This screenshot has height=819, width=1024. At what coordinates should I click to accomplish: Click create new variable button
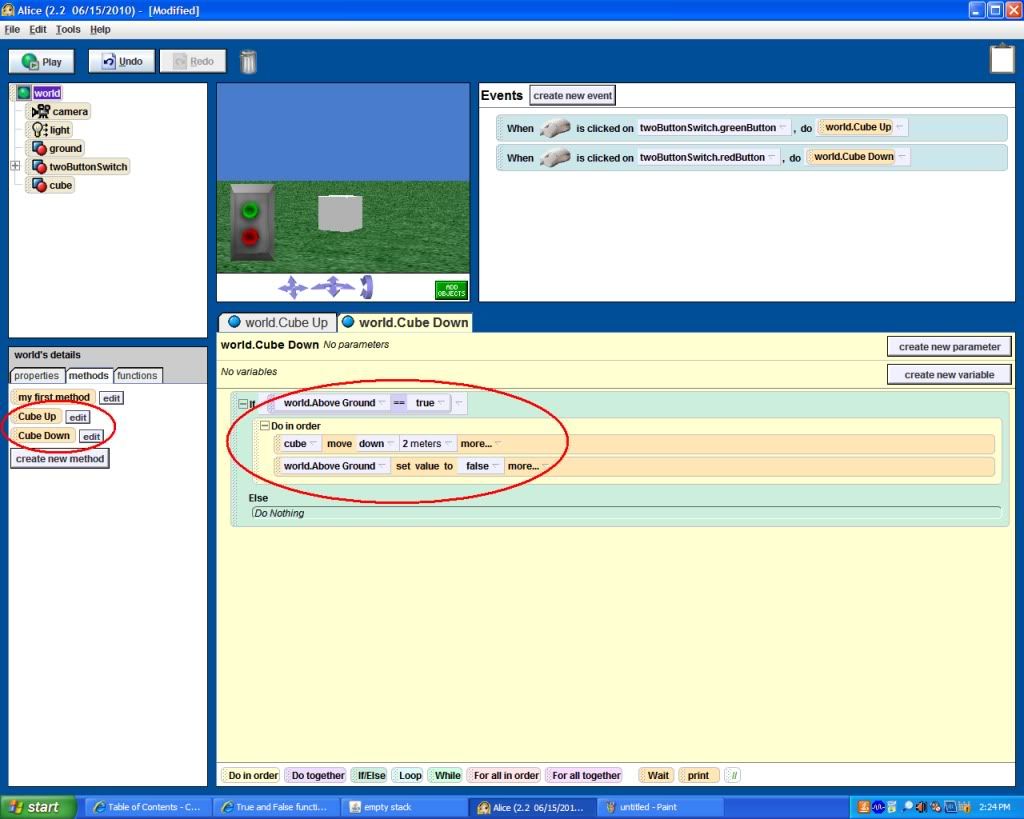[x=949, y=375]
